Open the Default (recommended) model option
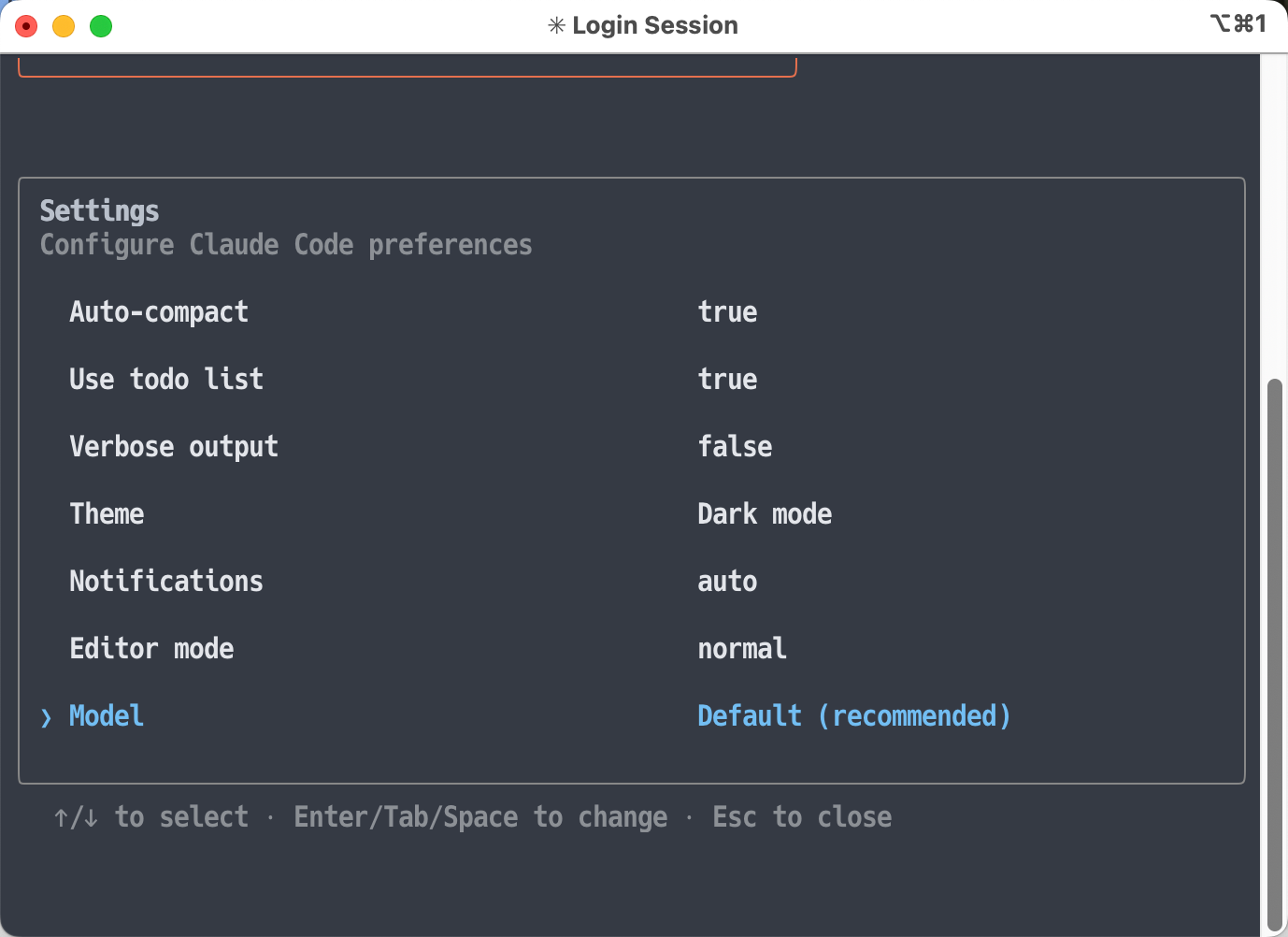The width and height of the screenshot is (1288, 937). tap(853, 716)
